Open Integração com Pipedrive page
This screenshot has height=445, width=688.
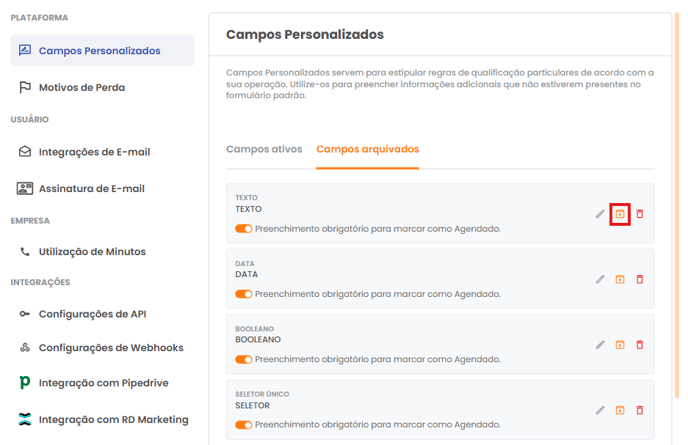point(102,383)
